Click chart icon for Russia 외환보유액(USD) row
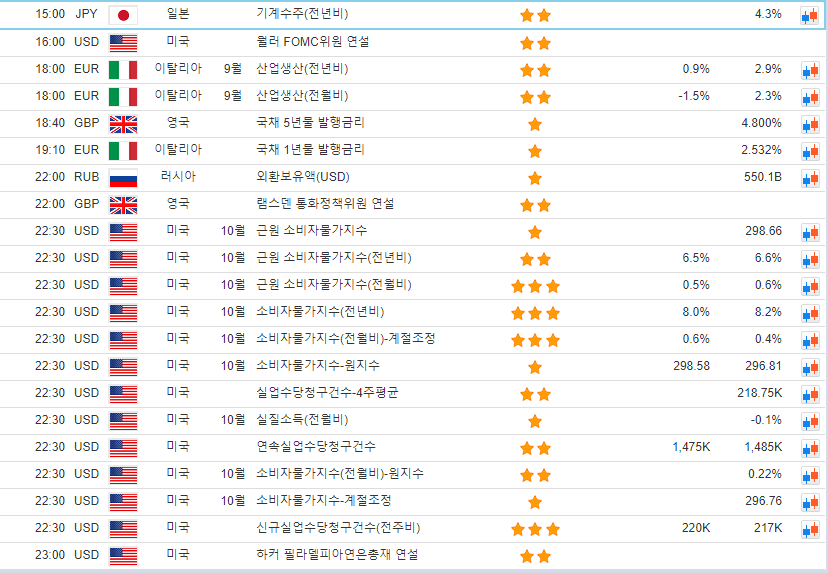Viewport: 828px width, 573px height. 809,178
